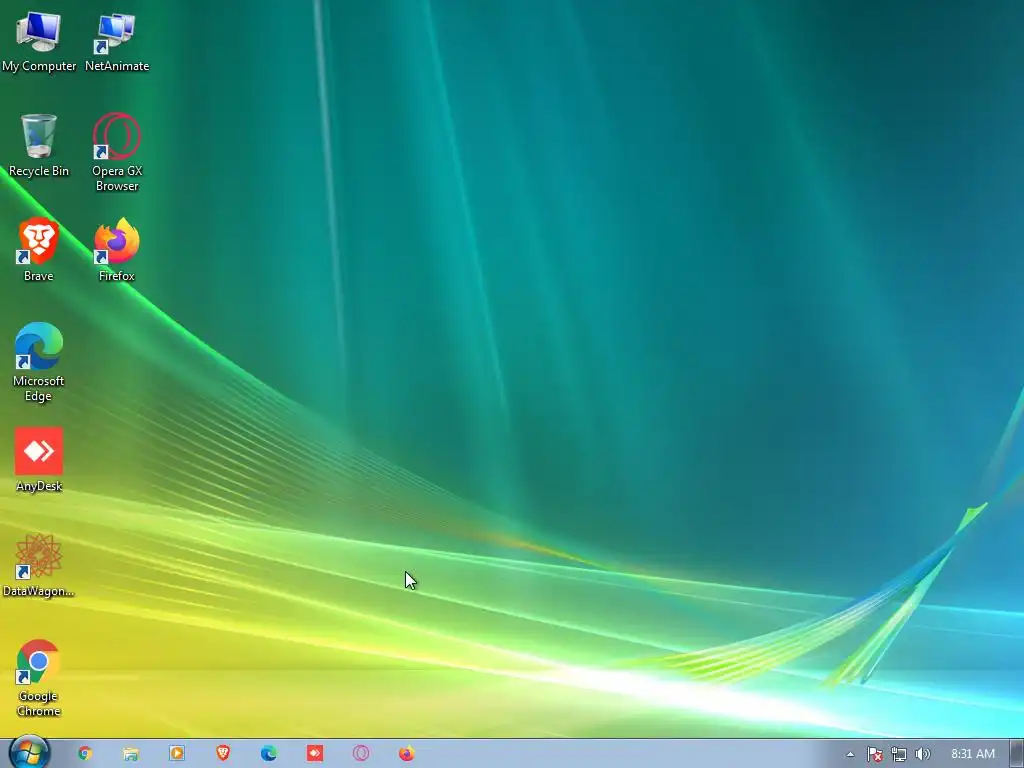Open the clock showing 8:31 AM
This screenshot has width=1024, height=768.
coord(972,754)
